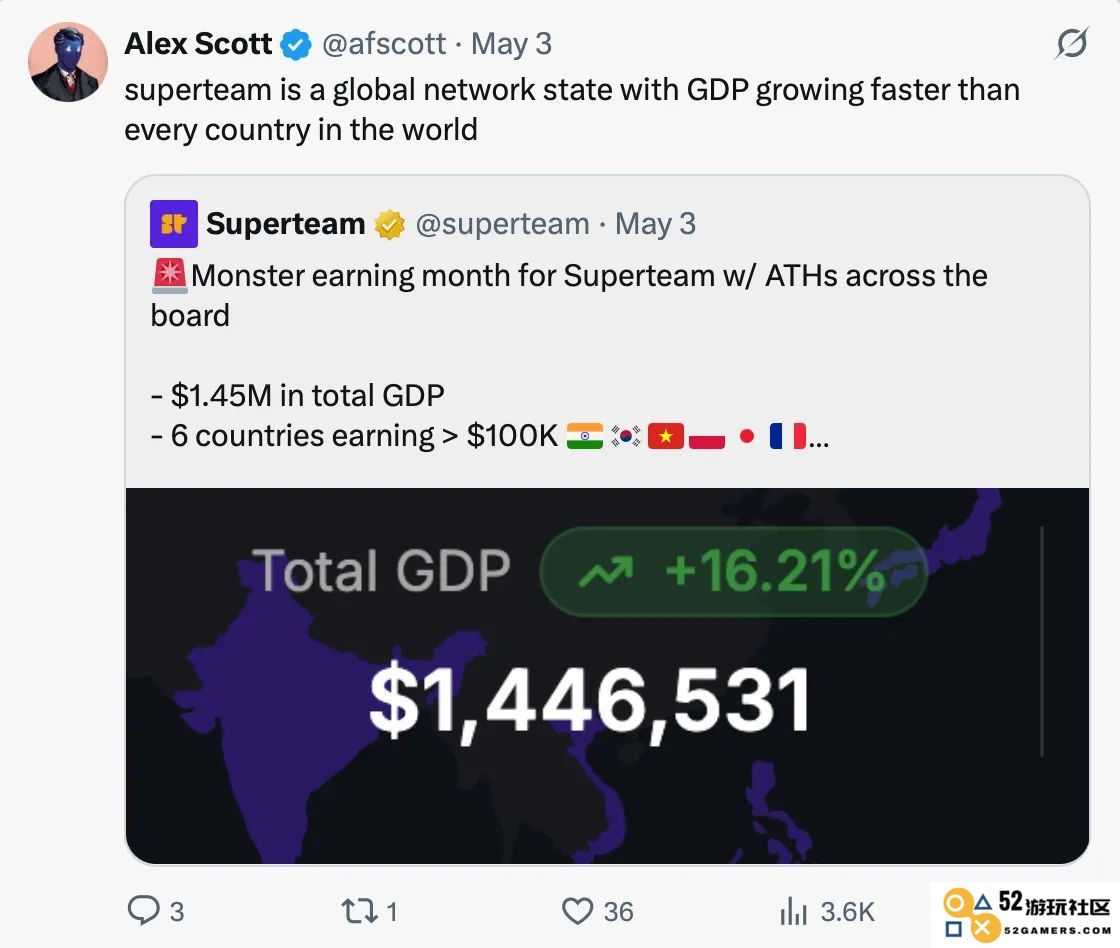Like the tweet with the heart icon
This screenshot has height=948, width=1120.
click(577, 911)
